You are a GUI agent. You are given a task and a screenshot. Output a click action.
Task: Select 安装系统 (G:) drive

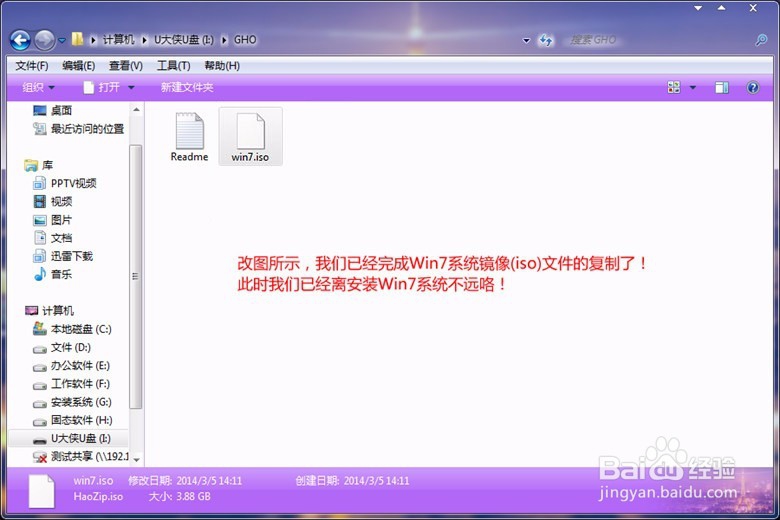pos(72,402)
